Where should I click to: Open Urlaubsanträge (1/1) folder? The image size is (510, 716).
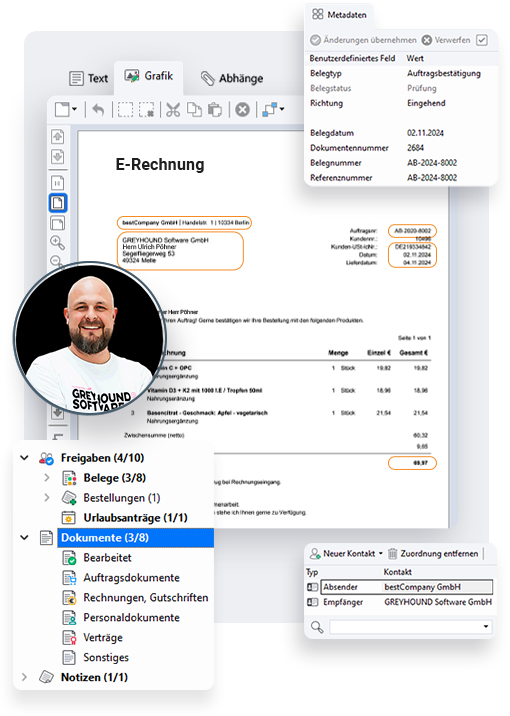(135, 517)
